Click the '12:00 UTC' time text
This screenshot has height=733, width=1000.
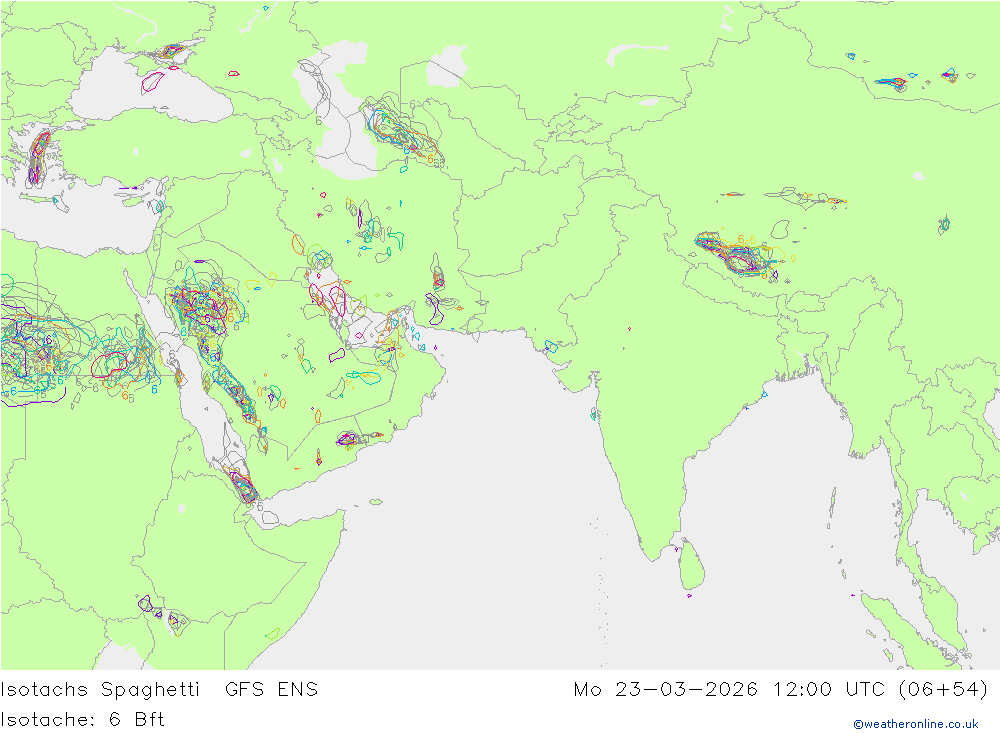click(829, 690)
